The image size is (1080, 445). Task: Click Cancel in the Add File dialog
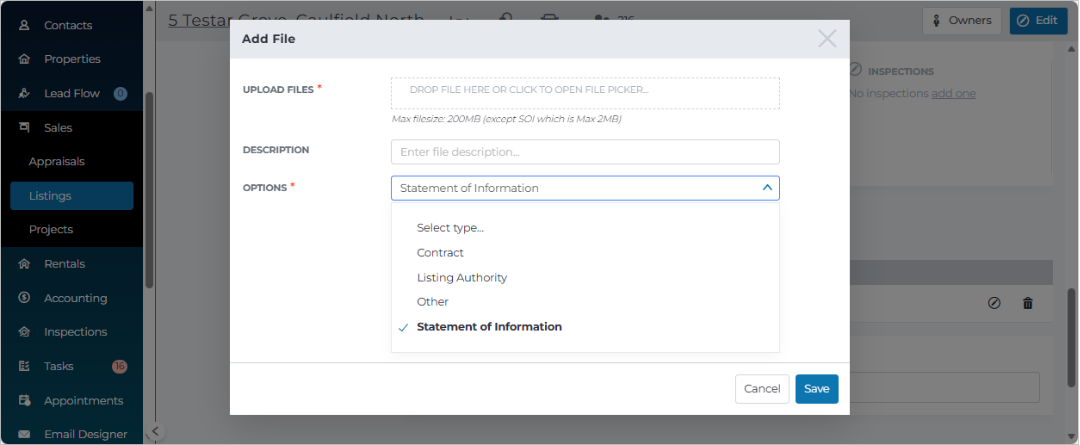click(762, 389)
